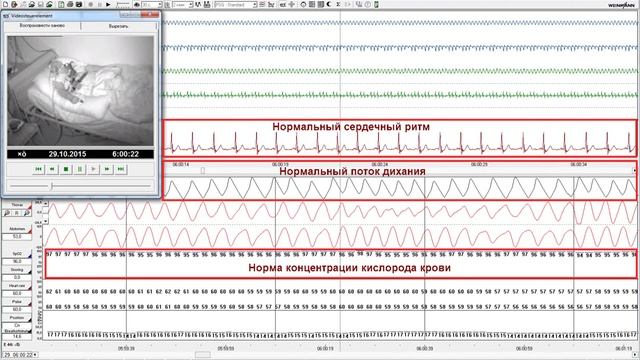Click the crosshair plus icon in the toolbar
This screenshot has width=640, height=360.
click(291, 4)
